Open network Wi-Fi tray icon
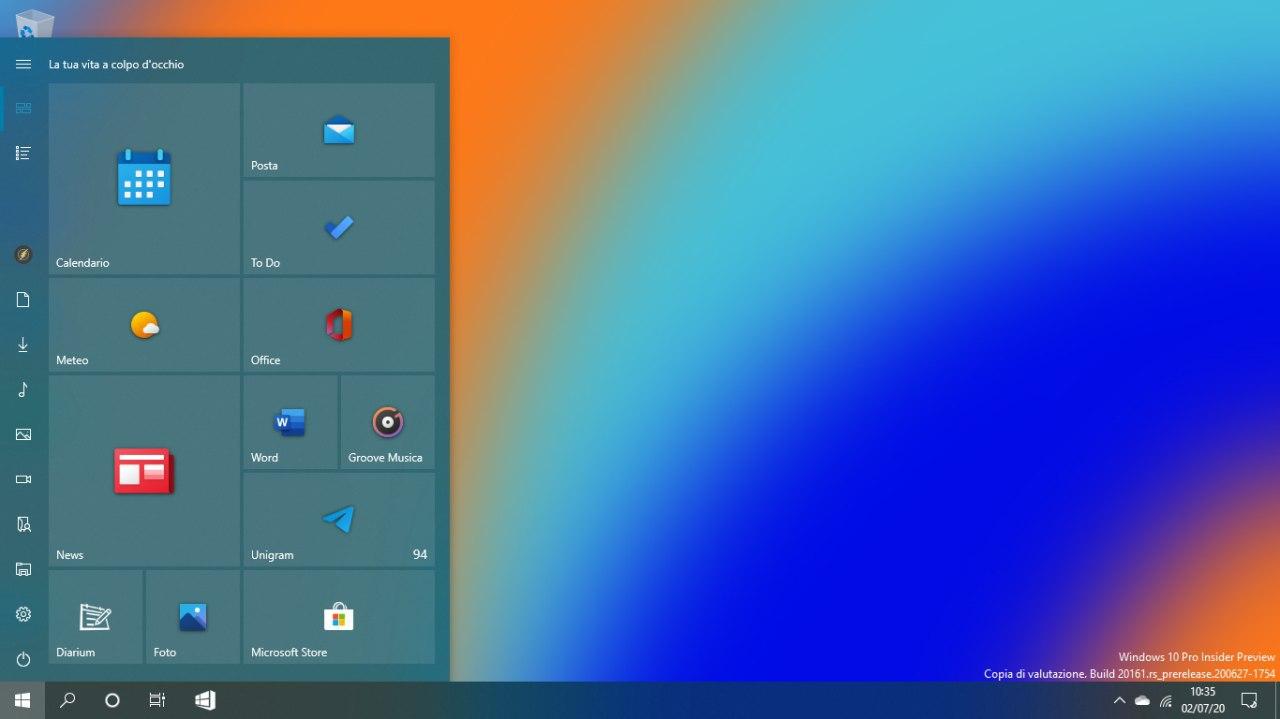Image resolution: width=1280 pixels, height=719 pixels. click(1166, 700)
